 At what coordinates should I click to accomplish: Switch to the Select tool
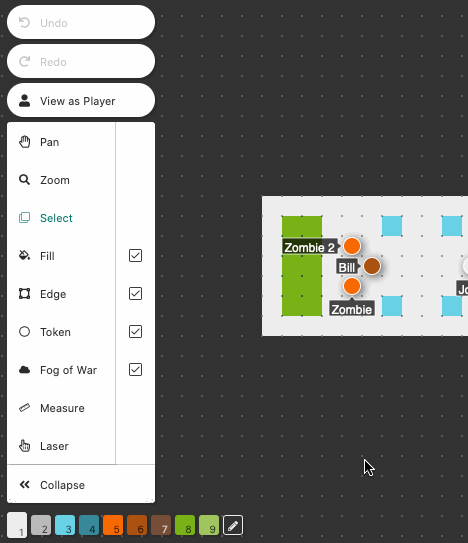click(x=61, y=218)
